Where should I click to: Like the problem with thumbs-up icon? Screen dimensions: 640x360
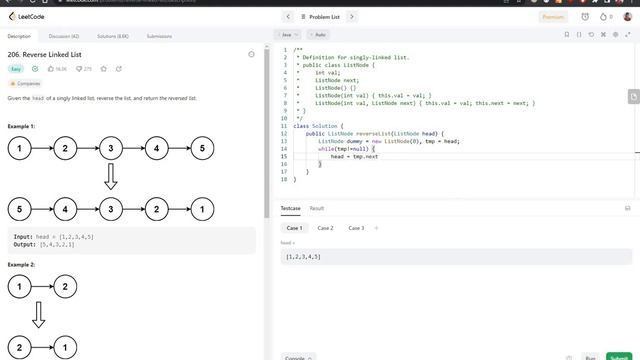51,69
